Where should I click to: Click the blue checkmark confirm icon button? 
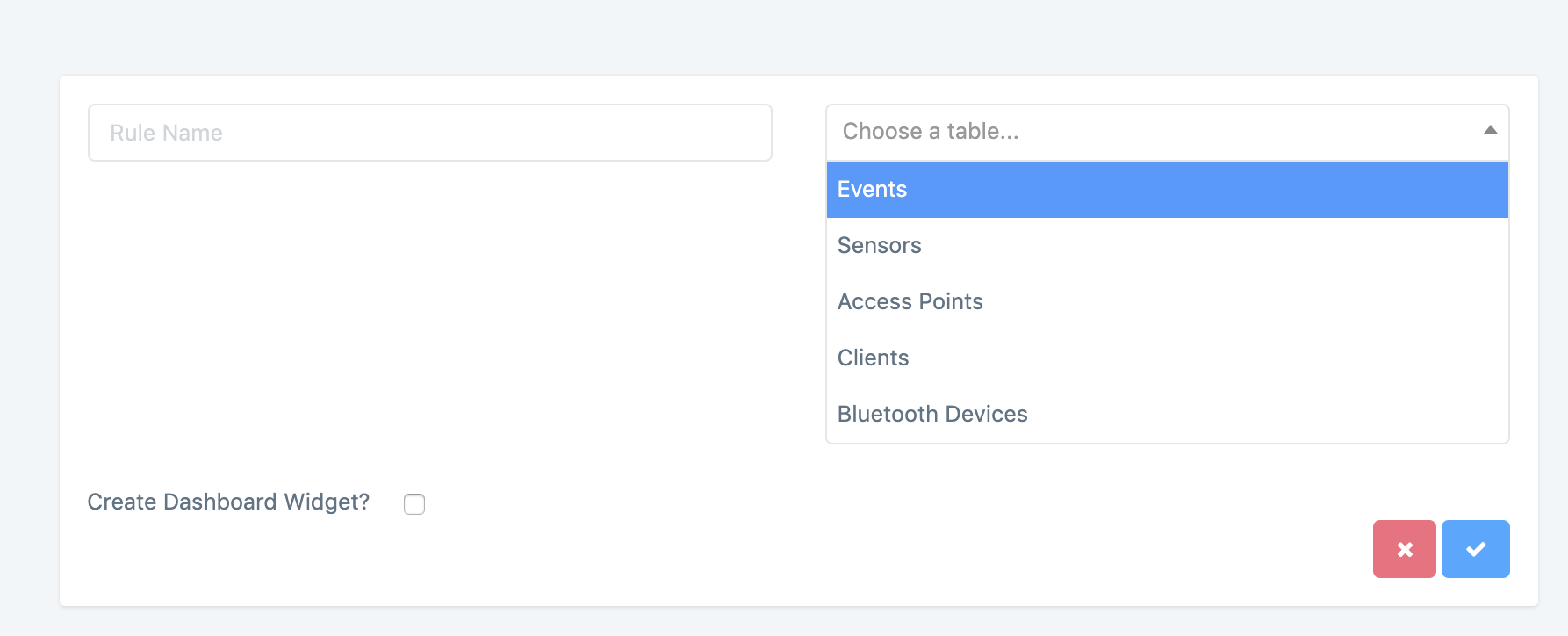[x=1475, y=549]
